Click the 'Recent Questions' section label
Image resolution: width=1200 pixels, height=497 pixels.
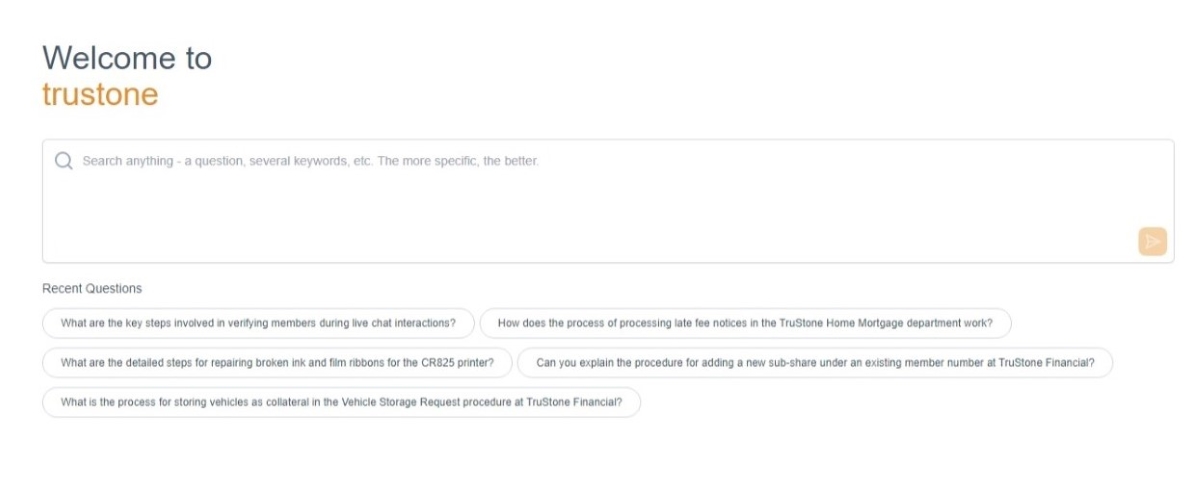pyautogui.click(x=92, y=288)
